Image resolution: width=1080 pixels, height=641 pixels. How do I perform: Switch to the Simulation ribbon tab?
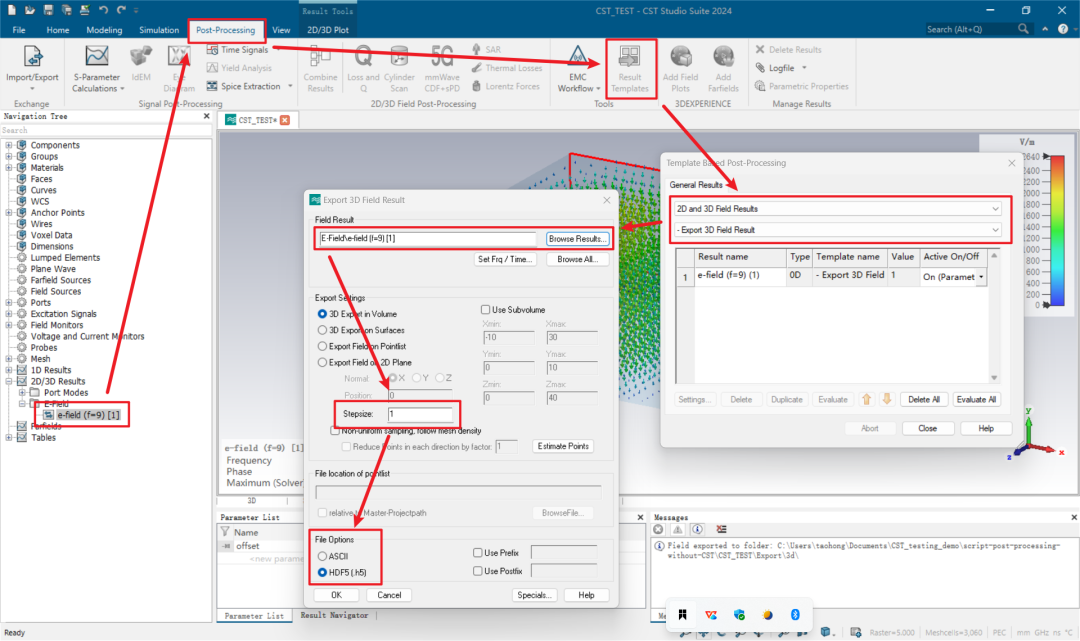(x=158, y=30)
